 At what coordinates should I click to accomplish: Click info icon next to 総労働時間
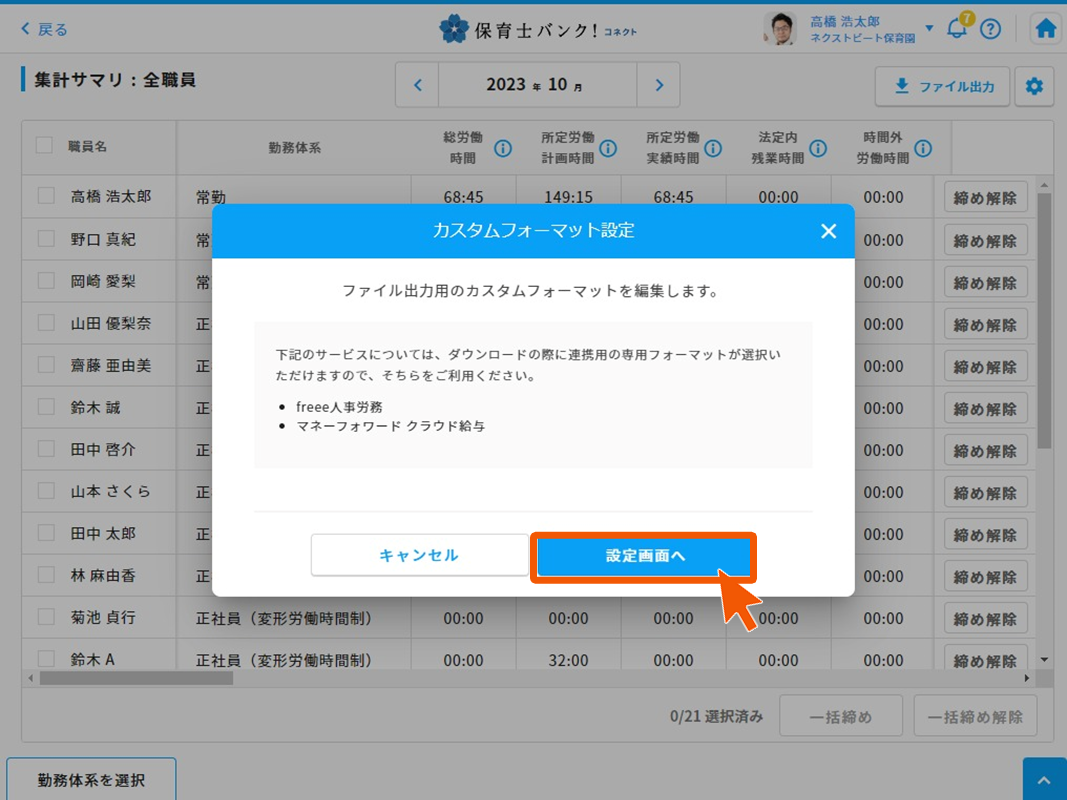[503, 148]
